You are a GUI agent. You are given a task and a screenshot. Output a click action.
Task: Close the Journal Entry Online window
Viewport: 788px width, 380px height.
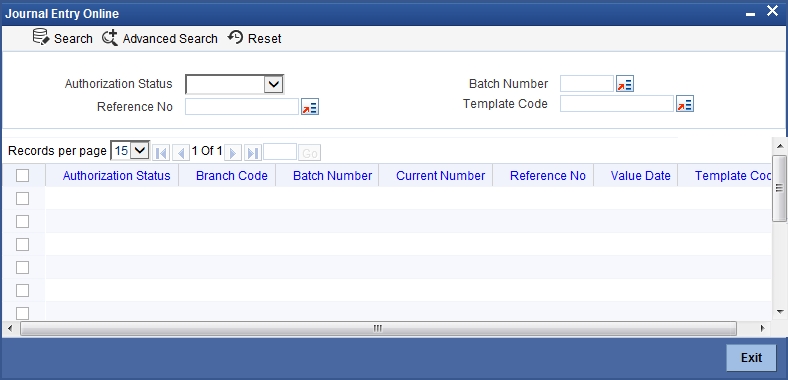pyautogui.click(x=772, y=11)
